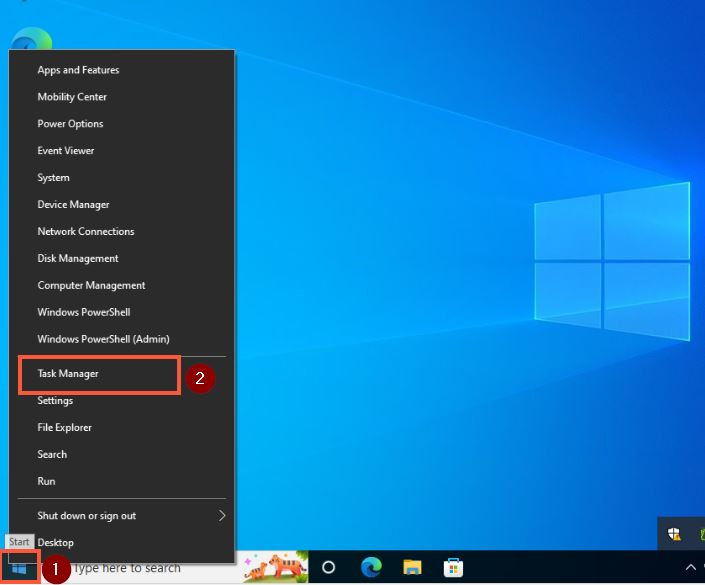Launch File Explorer from the menu
The width and height of the screenshot is (705, 585).
coord(121,428)
